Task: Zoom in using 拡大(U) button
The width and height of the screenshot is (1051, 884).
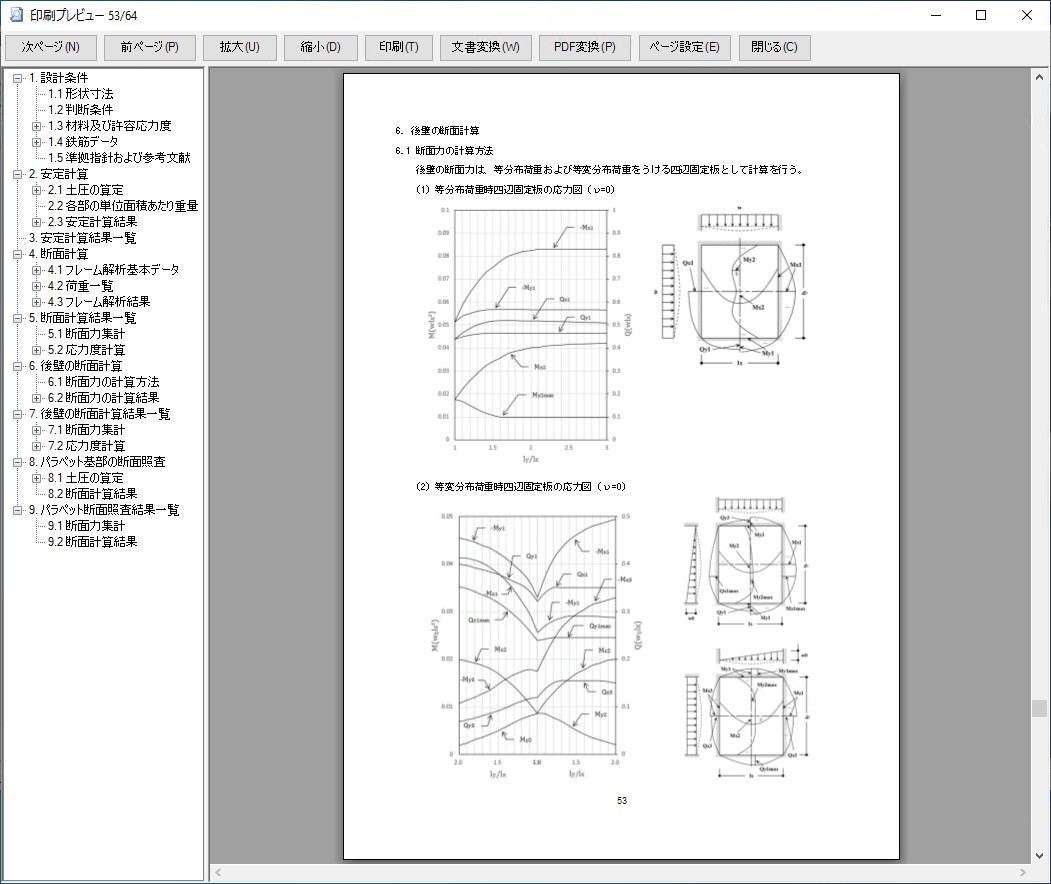Action: point(239,47)
